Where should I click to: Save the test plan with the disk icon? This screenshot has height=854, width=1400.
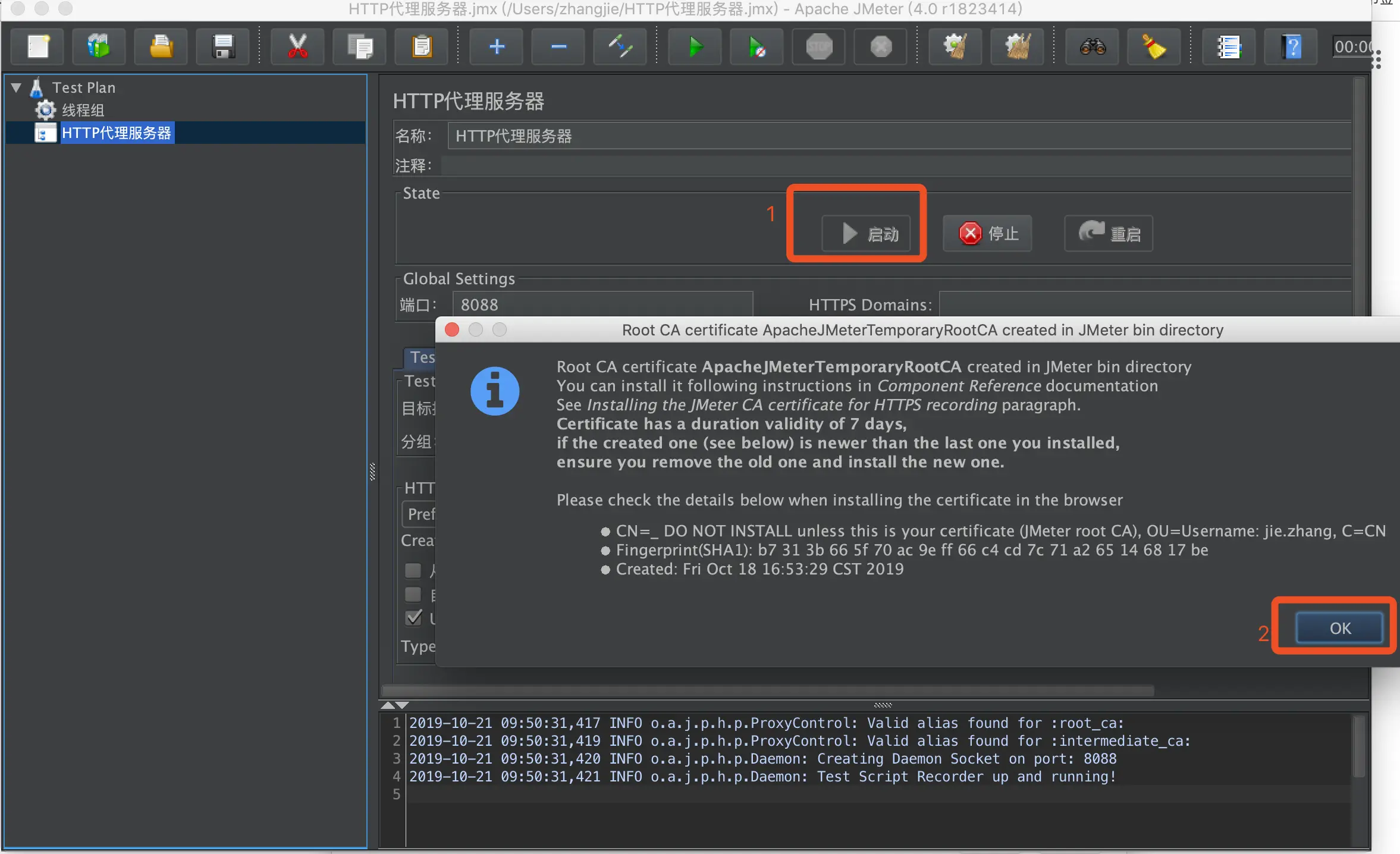223,46
